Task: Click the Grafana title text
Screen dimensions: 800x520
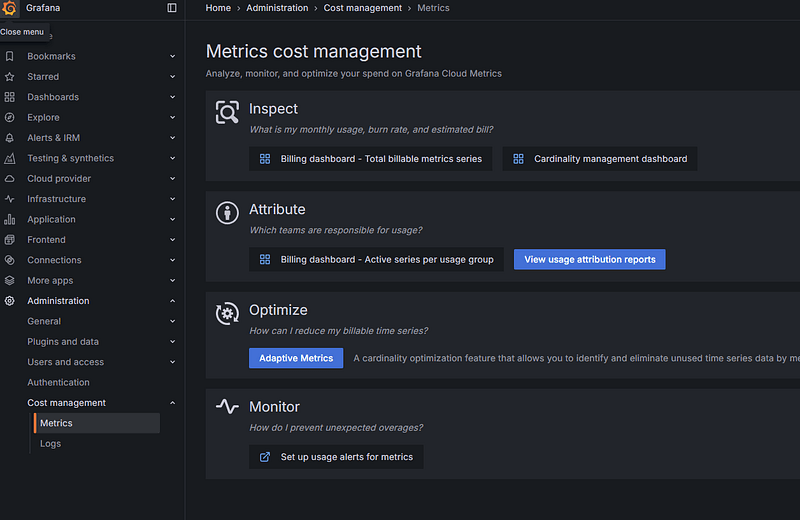Action: (43, 8)
